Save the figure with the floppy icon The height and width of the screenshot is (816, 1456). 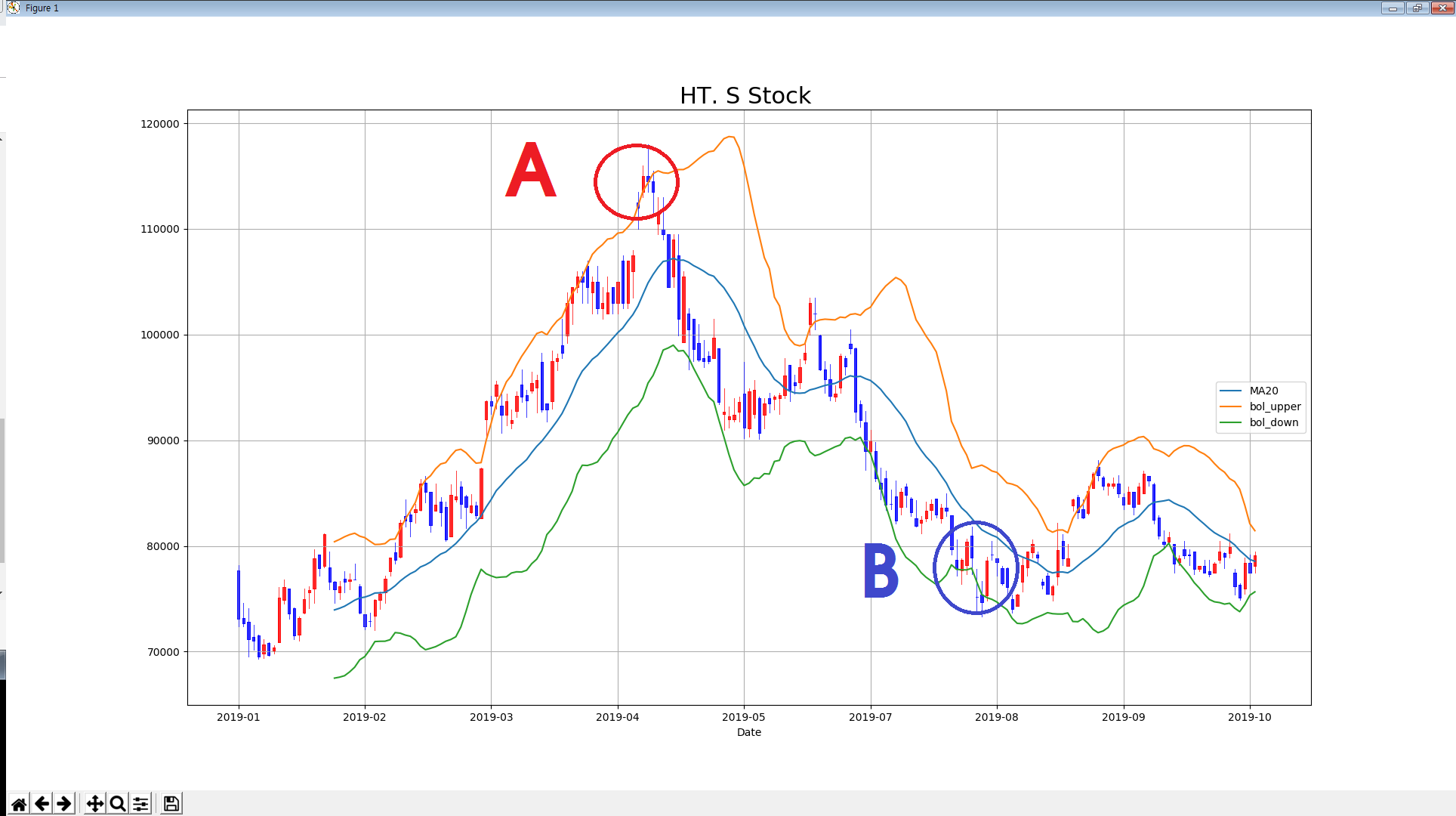[171, 804]
